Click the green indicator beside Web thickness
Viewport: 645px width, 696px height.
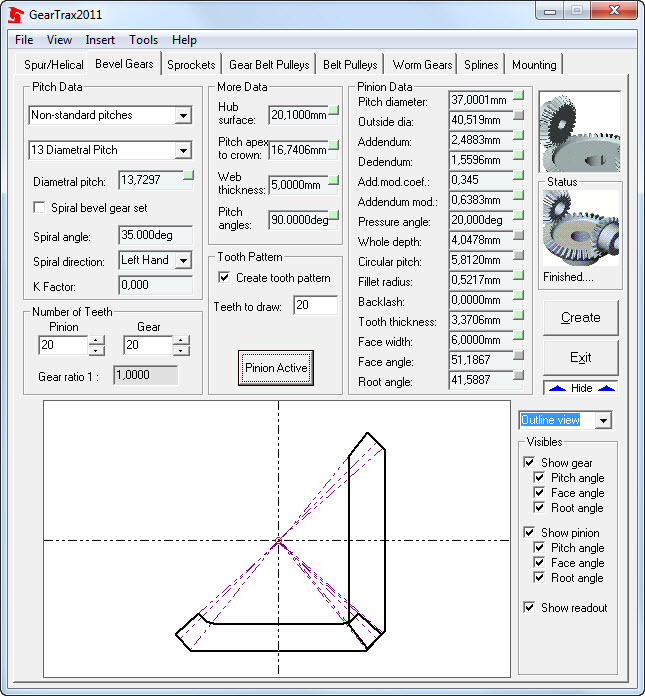click(x=333, y=180)
